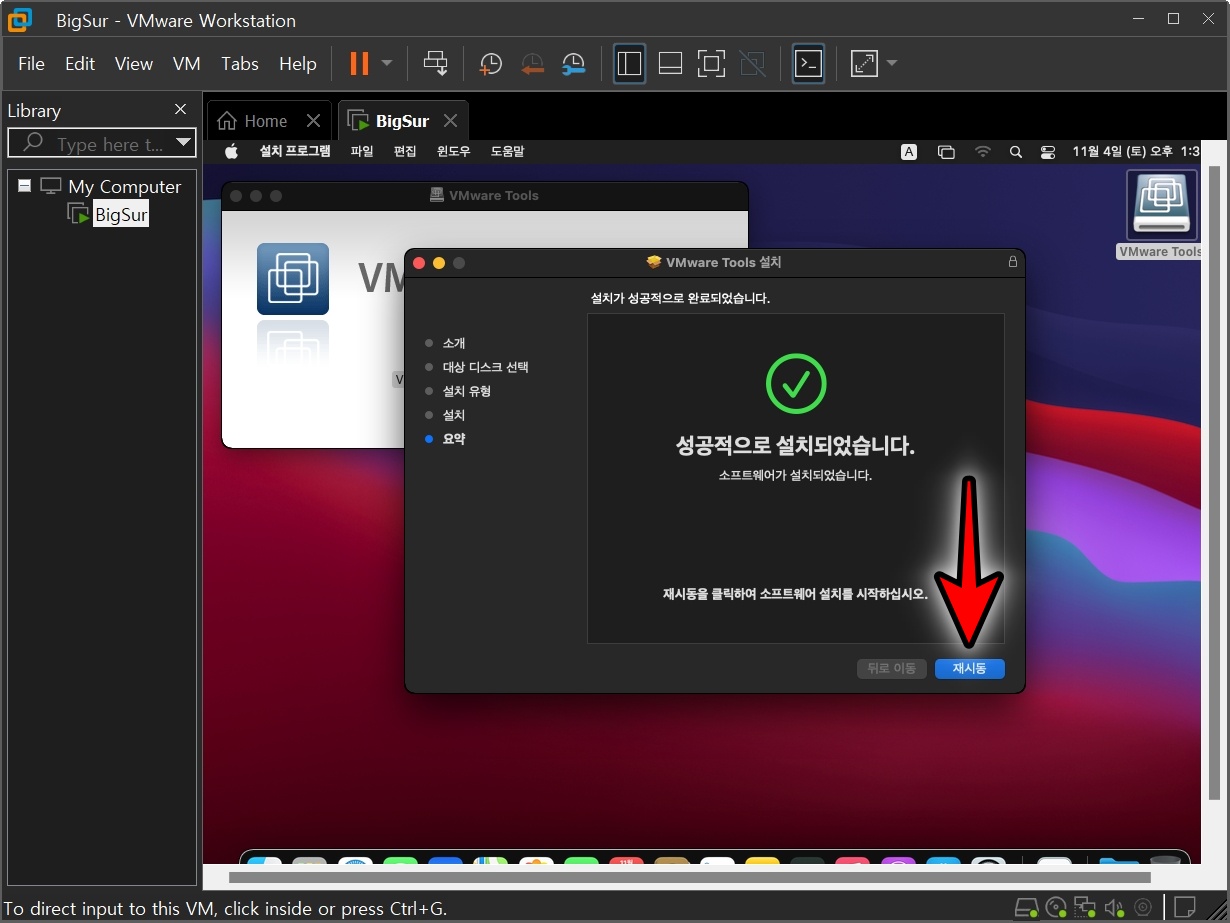Select BigSur in the library tree

pyautogui.click(x=121, y=214)
